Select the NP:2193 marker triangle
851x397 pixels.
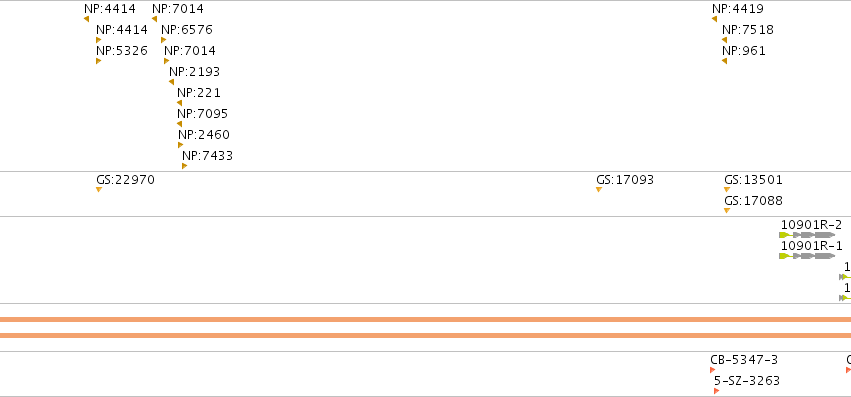[x=172, y=82]
